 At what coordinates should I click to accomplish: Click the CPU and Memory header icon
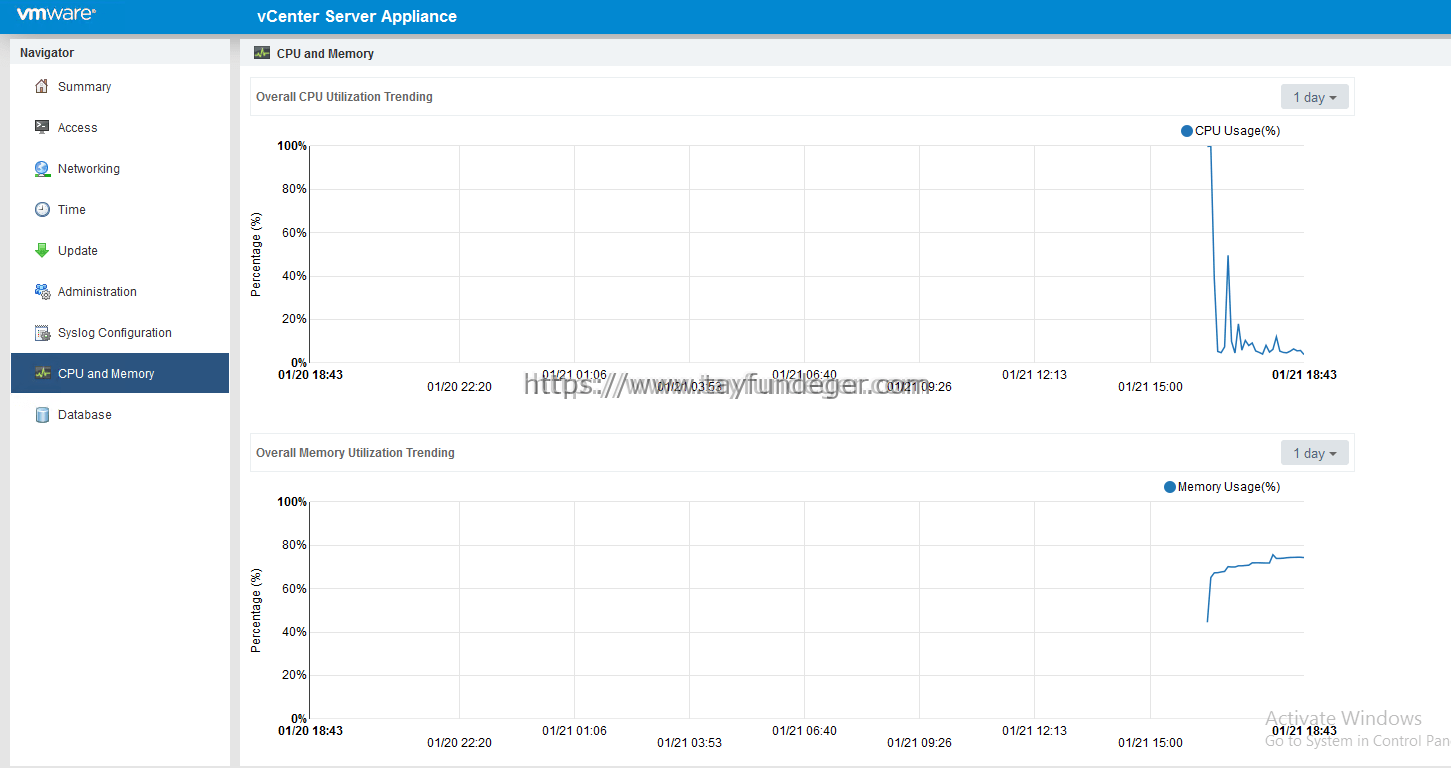262,53
